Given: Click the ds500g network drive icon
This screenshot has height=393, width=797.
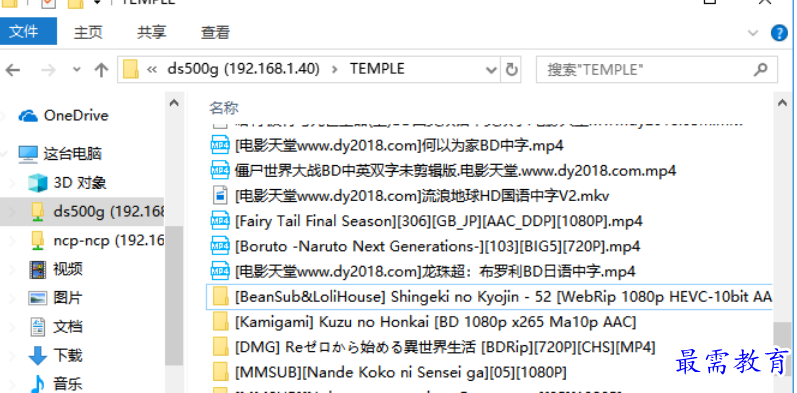Looking at the screenshot, I should (x=38, y=212).
